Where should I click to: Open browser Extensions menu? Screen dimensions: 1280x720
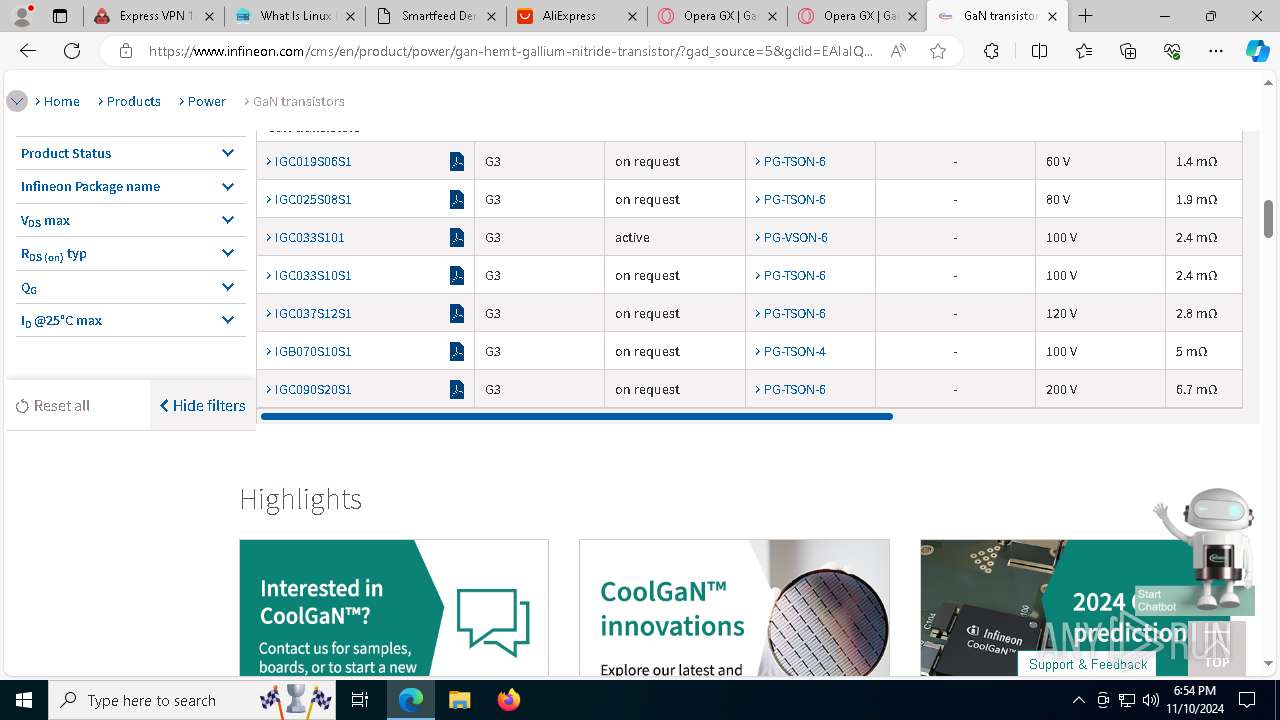click(991, 51)
